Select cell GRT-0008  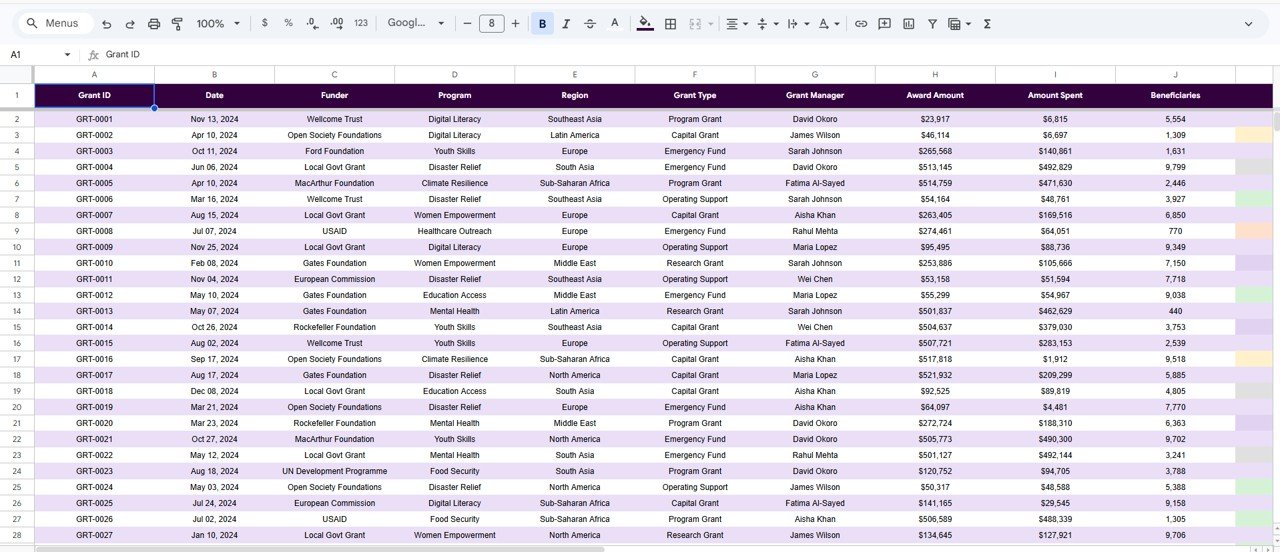94,231
